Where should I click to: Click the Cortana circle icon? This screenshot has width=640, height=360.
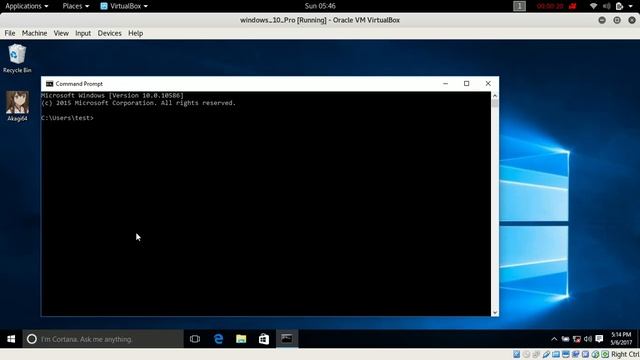pyautogui.click(x=31, y=339)
